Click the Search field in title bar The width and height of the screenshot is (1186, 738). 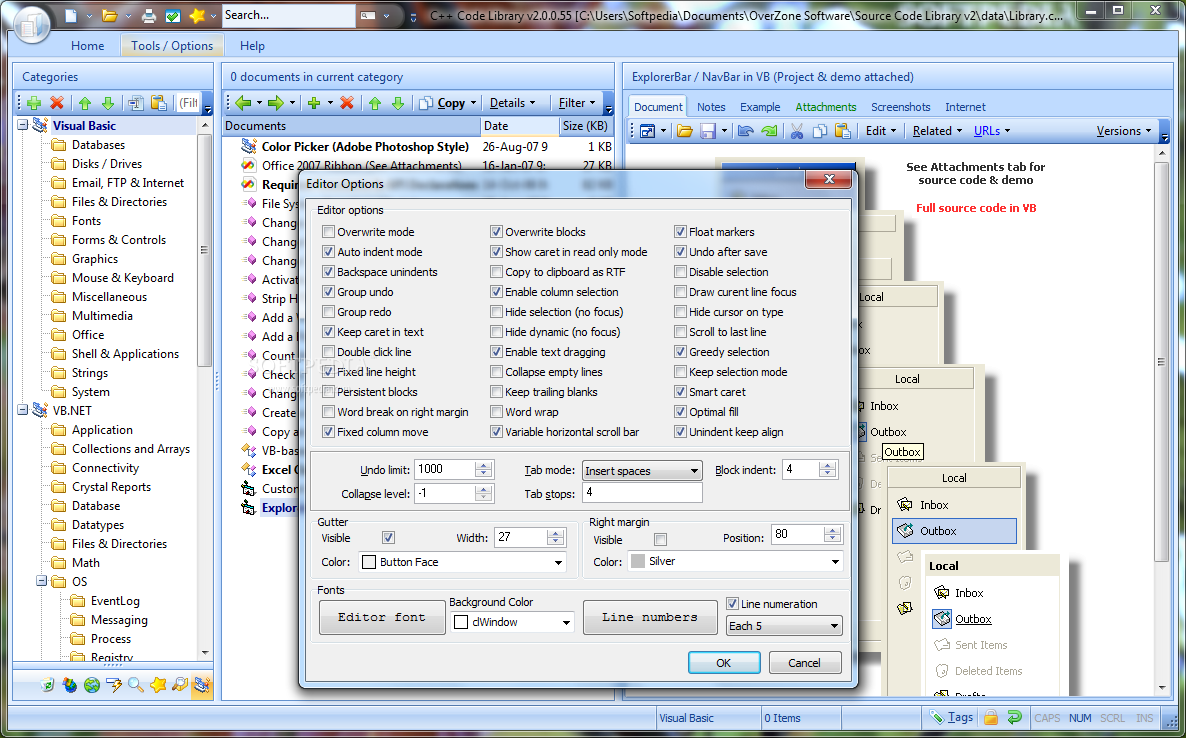pyautogui.click(x=289, y=15)
